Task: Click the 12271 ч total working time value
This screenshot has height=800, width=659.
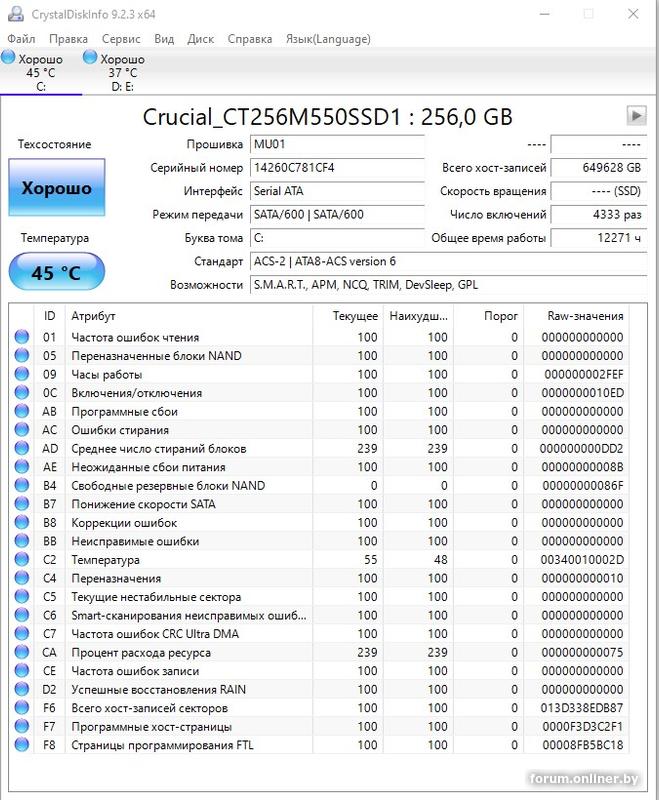Action: click(x=599, y=238)
